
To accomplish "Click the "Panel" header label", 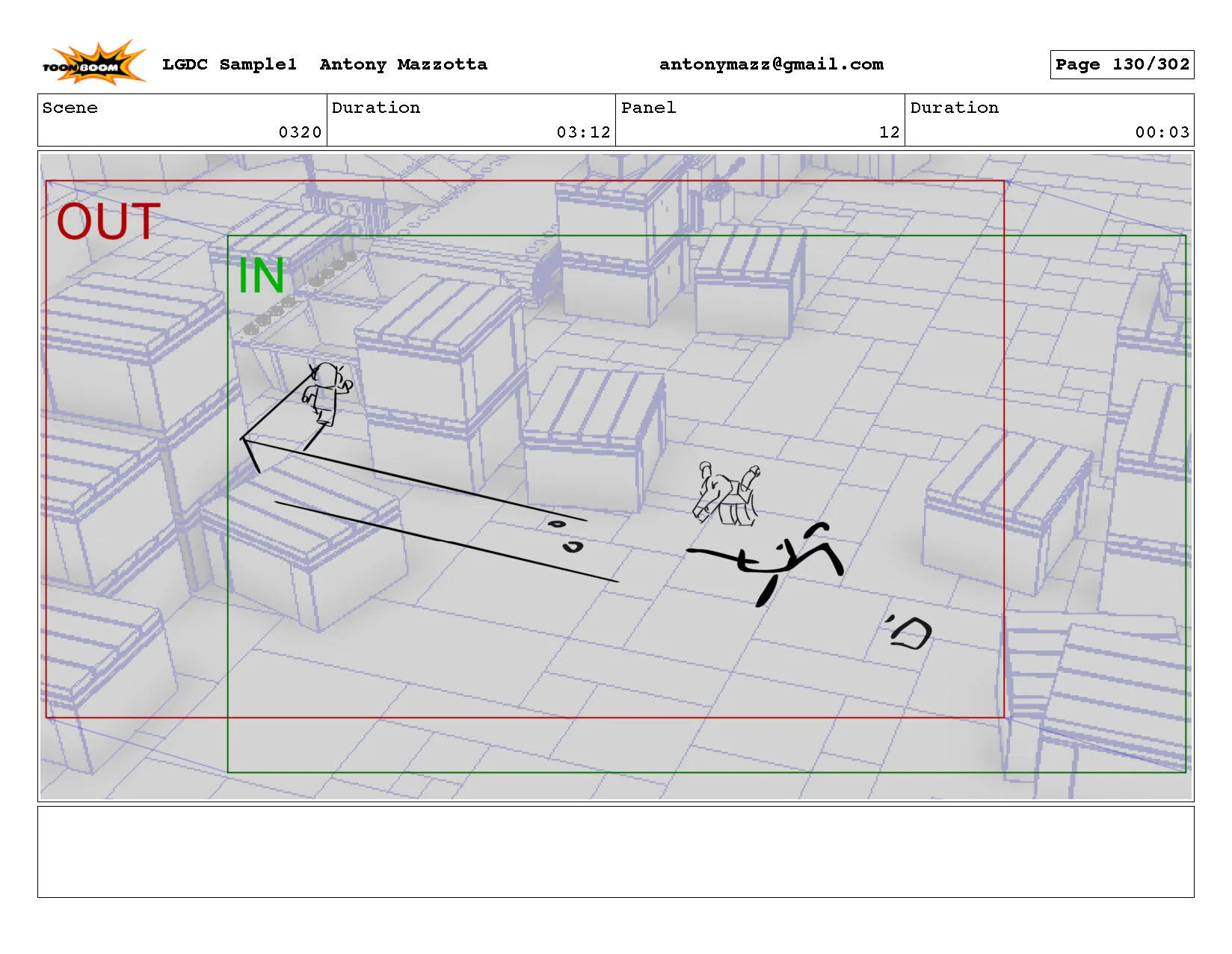I will [x=648, y=108].
